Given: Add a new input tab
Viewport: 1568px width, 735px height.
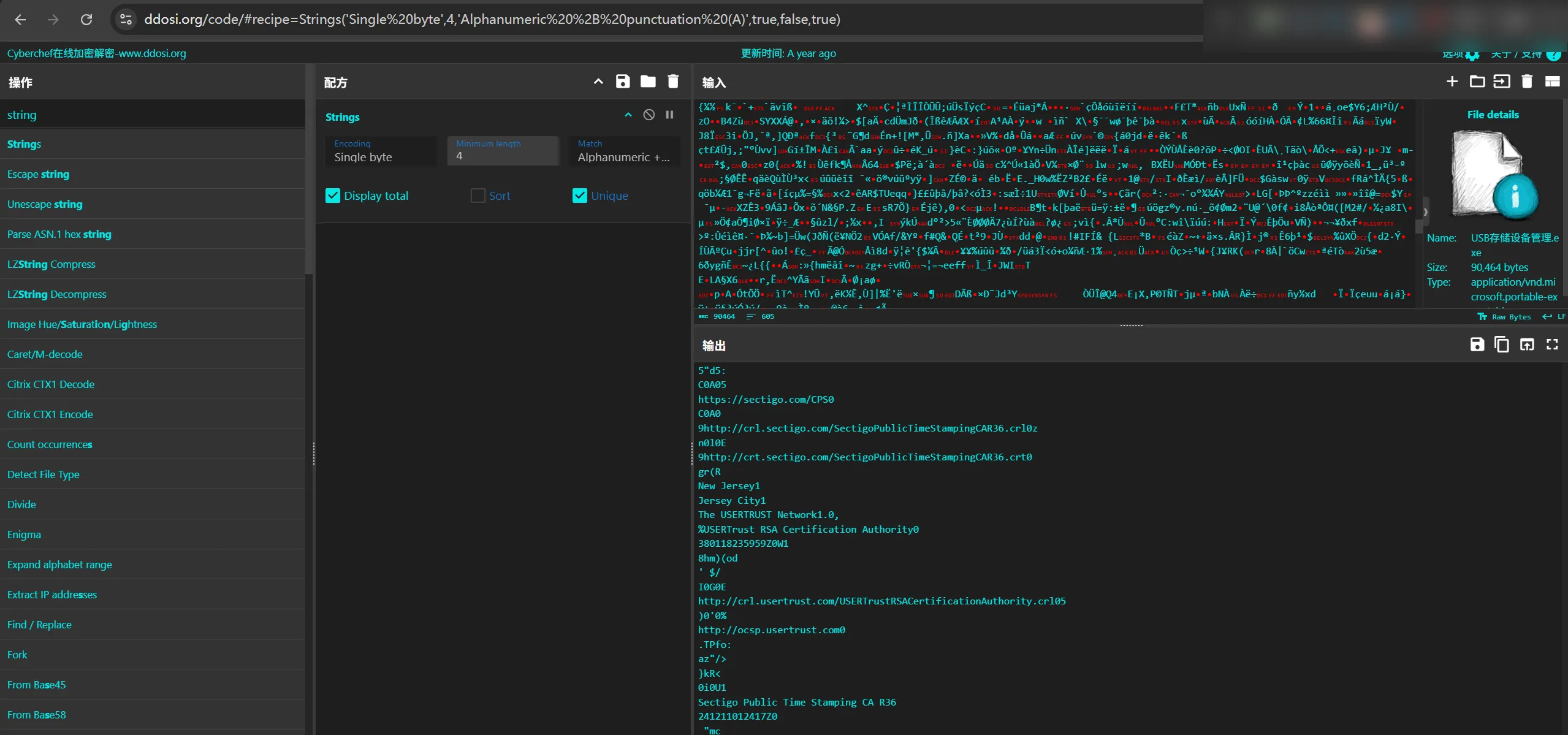Looking at the screenshot, I should (1452, 82).
